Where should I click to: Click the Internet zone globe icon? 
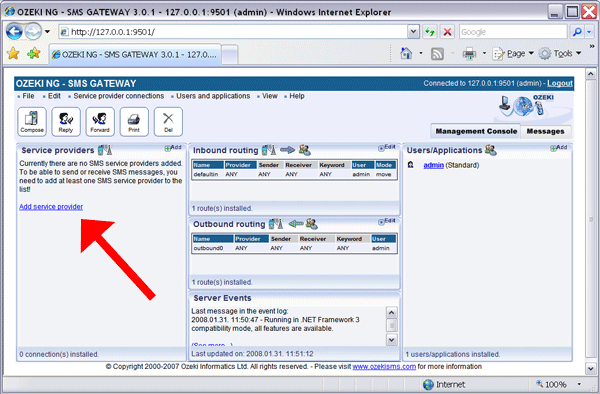[x=428, y=384]
